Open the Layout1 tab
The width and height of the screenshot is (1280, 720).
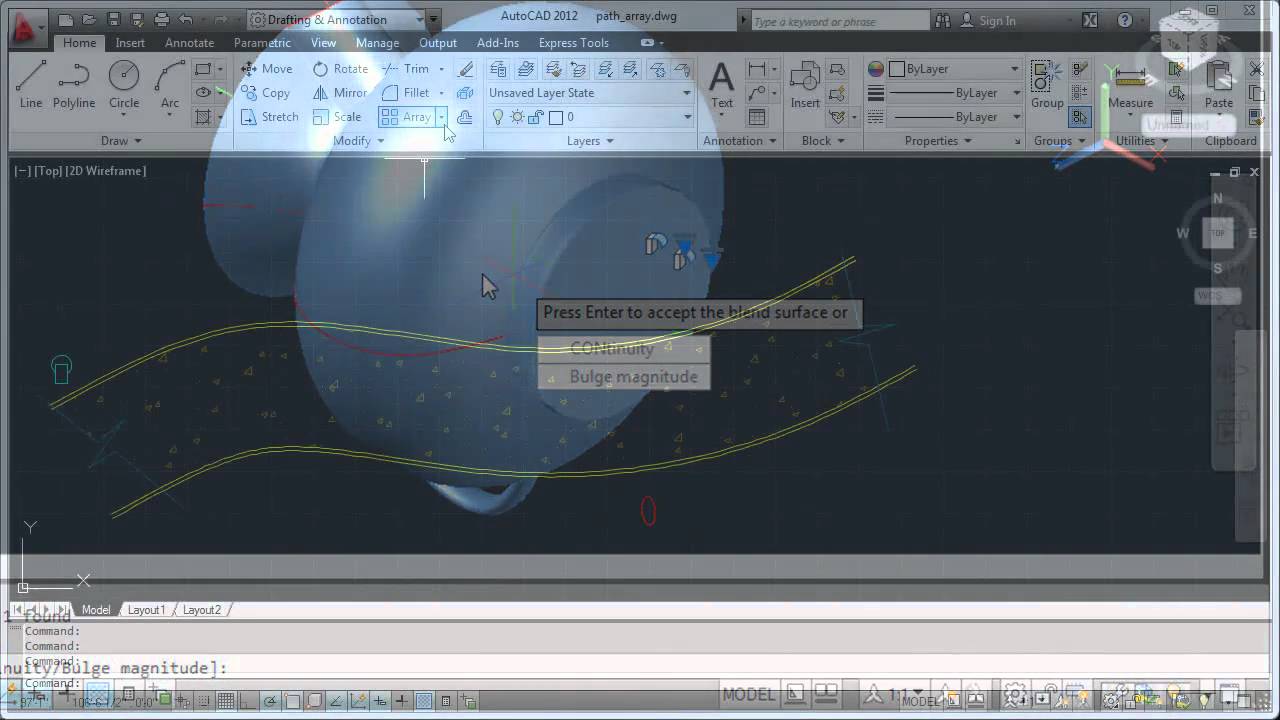[146, 610]
